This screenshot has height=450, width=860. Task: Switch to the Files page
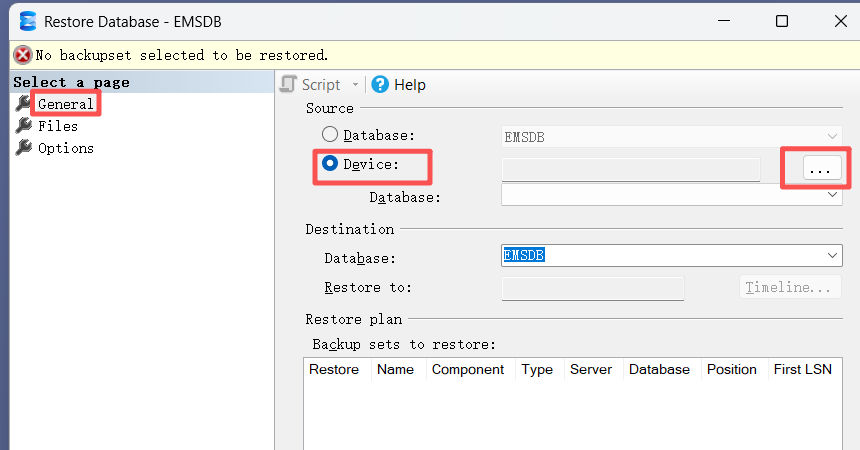[x=58, y=126]
